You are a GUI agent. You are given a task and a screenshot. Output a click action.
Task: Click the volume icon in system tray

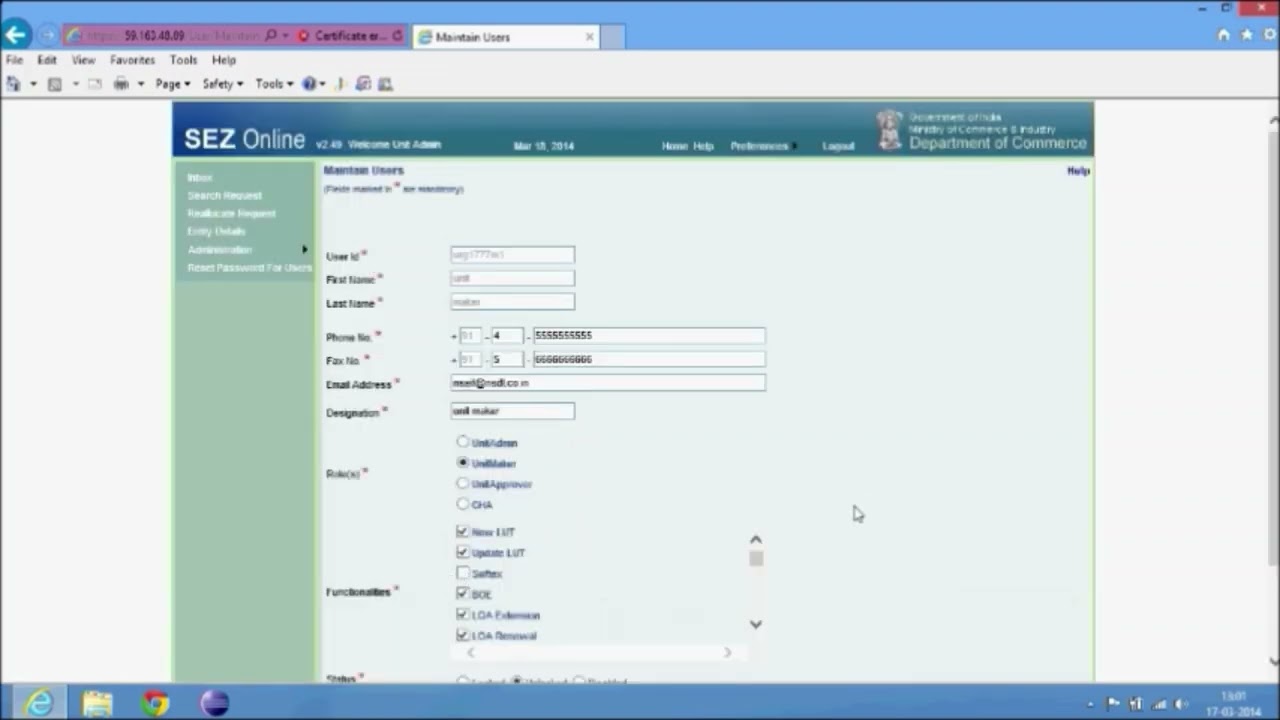click(x=1181, y=704)
